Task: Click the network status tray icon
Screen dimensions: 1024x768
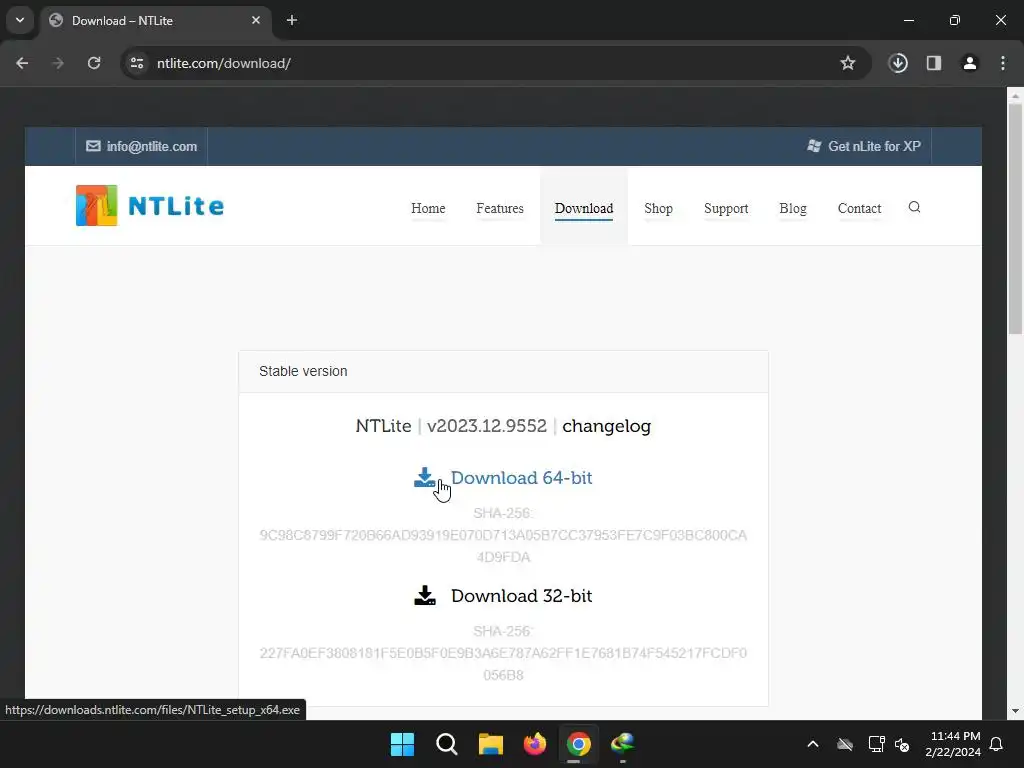Action: [x=876, y=744]
